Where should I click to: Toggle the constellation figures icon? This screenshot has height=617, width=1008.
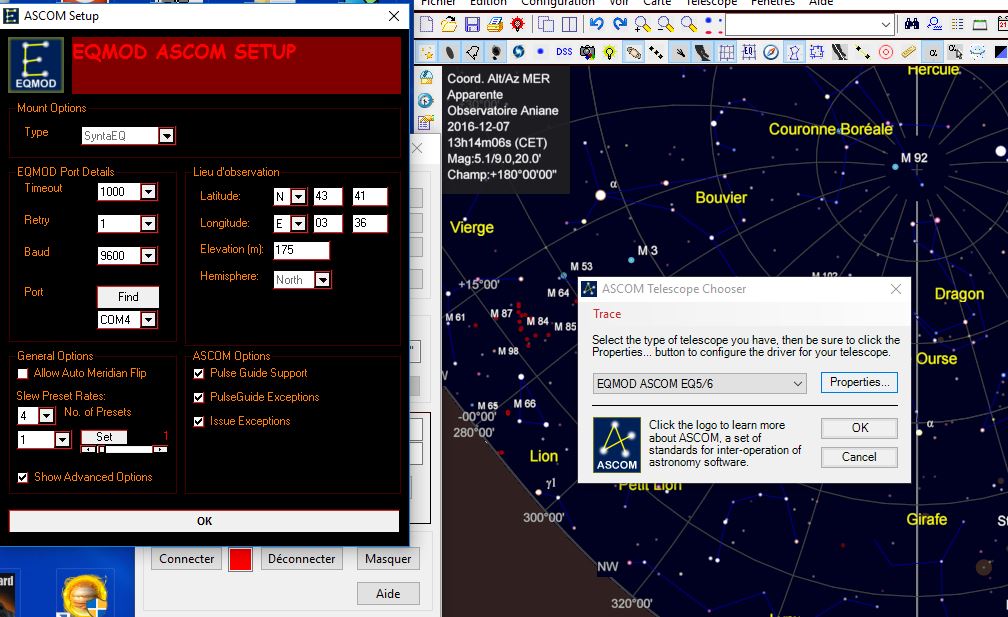pyautogui.click(x=794, y=52)
